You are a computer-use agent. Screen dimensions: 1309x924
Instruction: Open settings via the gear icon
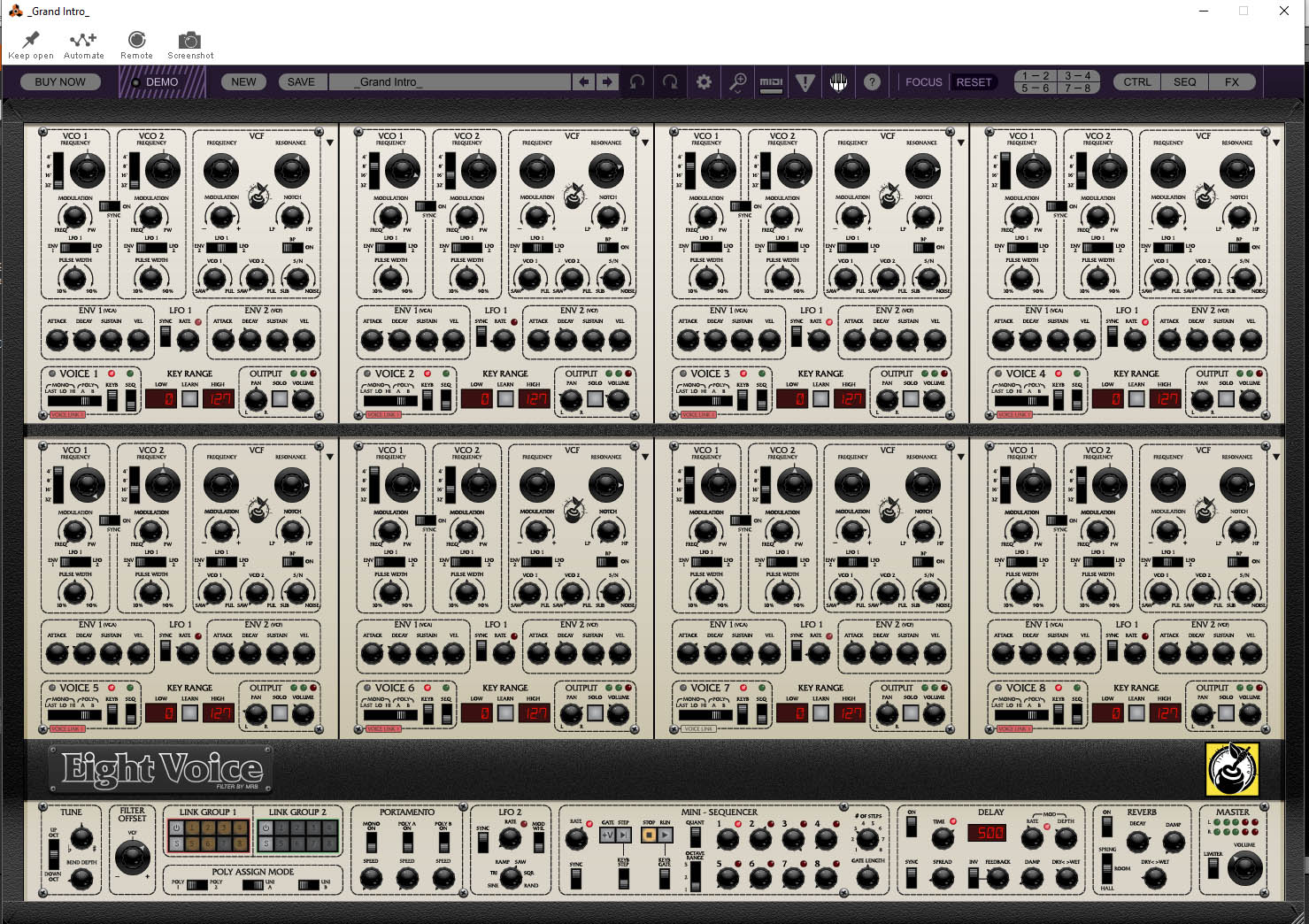(x=704, y=82)
